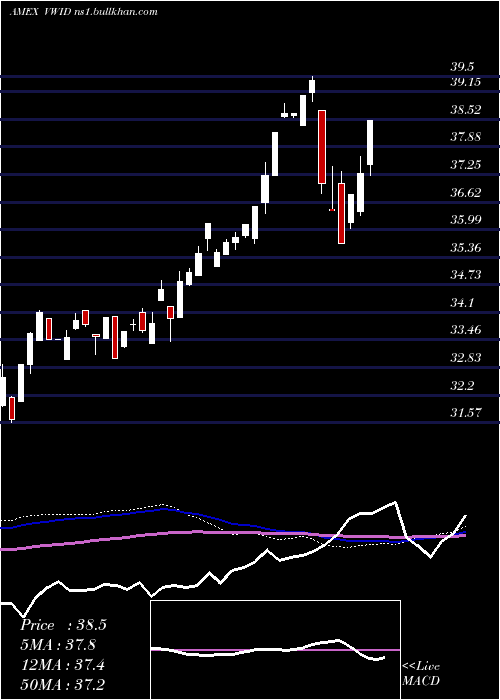Select the 39.5 price axis label
This screenshot has width=500, height=700.
[462, 67]
